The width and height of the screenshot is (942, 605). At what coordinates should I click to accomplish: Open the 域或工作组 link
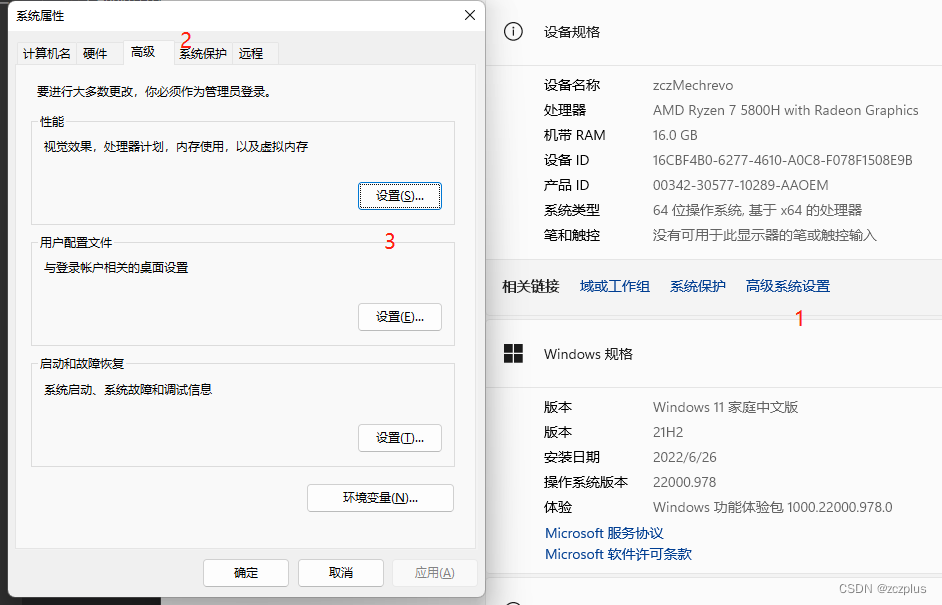(x=615, y=286)
